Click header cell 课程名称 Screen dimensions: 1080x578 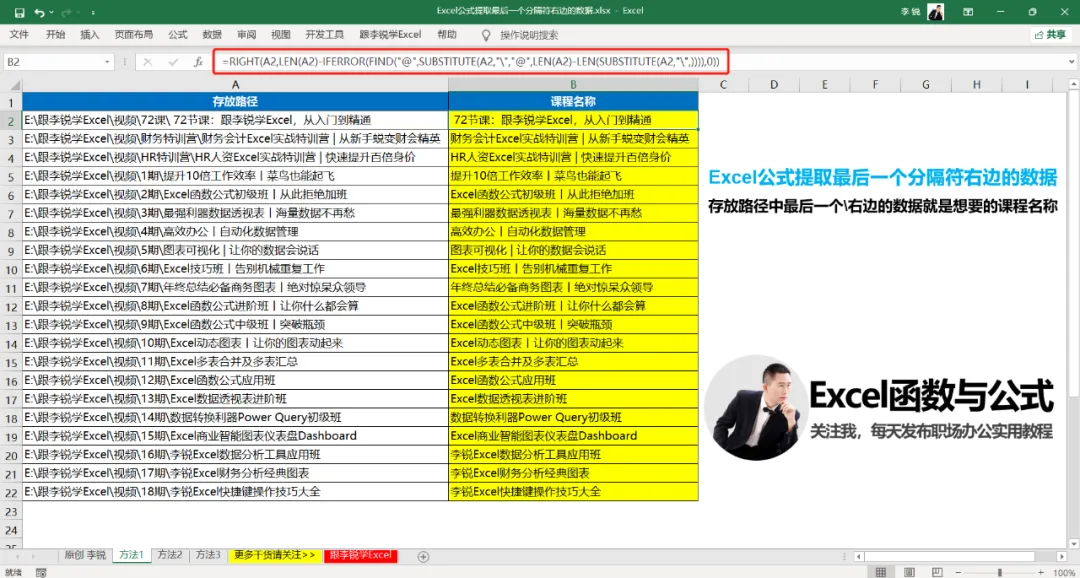point(573,102)
